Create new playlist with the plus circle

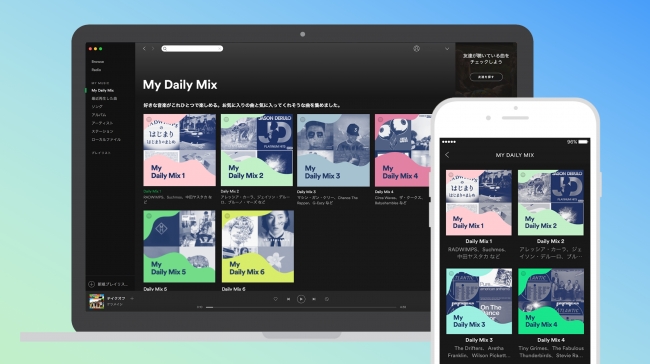coord(91,284)
